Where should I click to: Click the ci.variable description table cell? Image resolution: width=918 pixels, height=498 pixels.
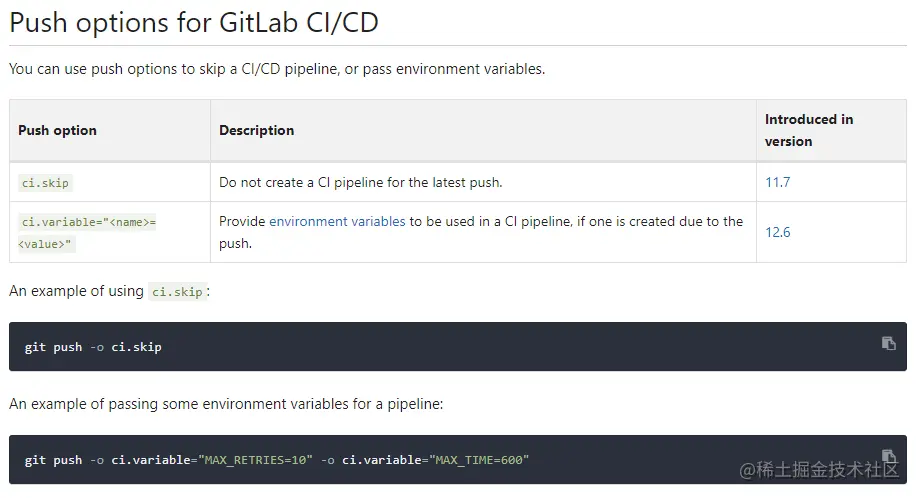click(x=480, y=232)
